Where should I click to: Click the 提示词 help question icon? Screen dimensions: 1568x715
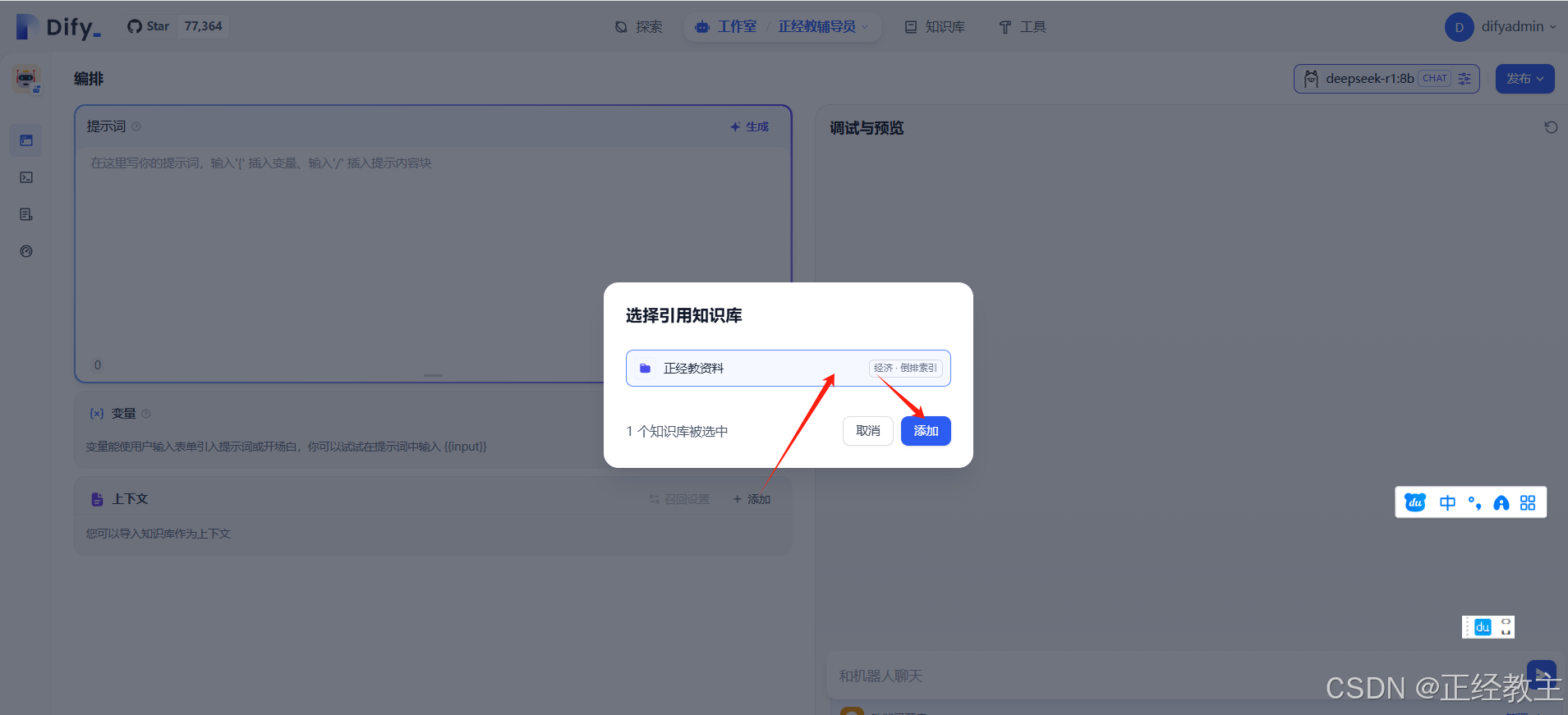136,126
